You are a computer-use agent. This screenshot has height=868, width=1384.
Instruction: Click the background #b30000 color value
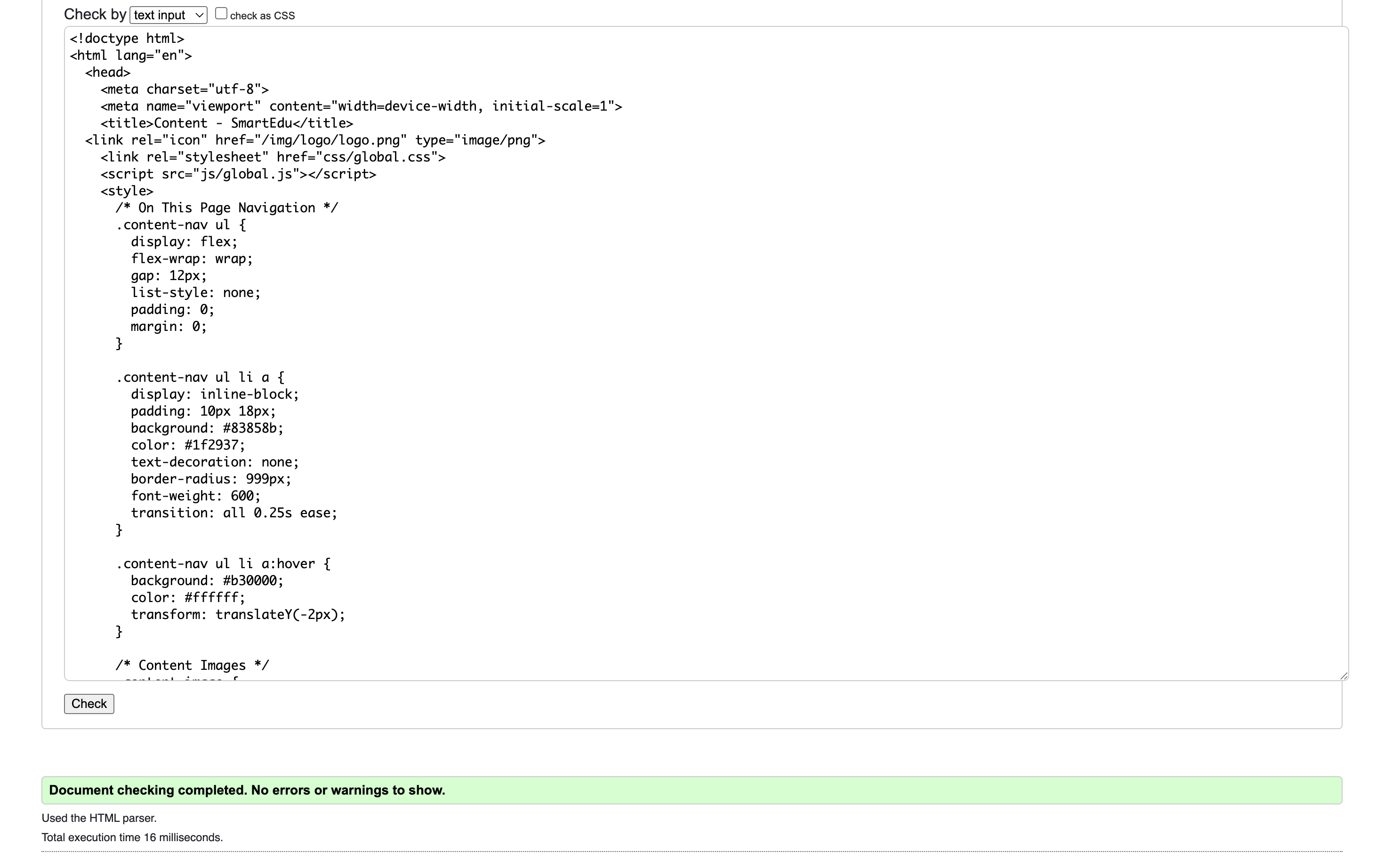click(253, 580)
